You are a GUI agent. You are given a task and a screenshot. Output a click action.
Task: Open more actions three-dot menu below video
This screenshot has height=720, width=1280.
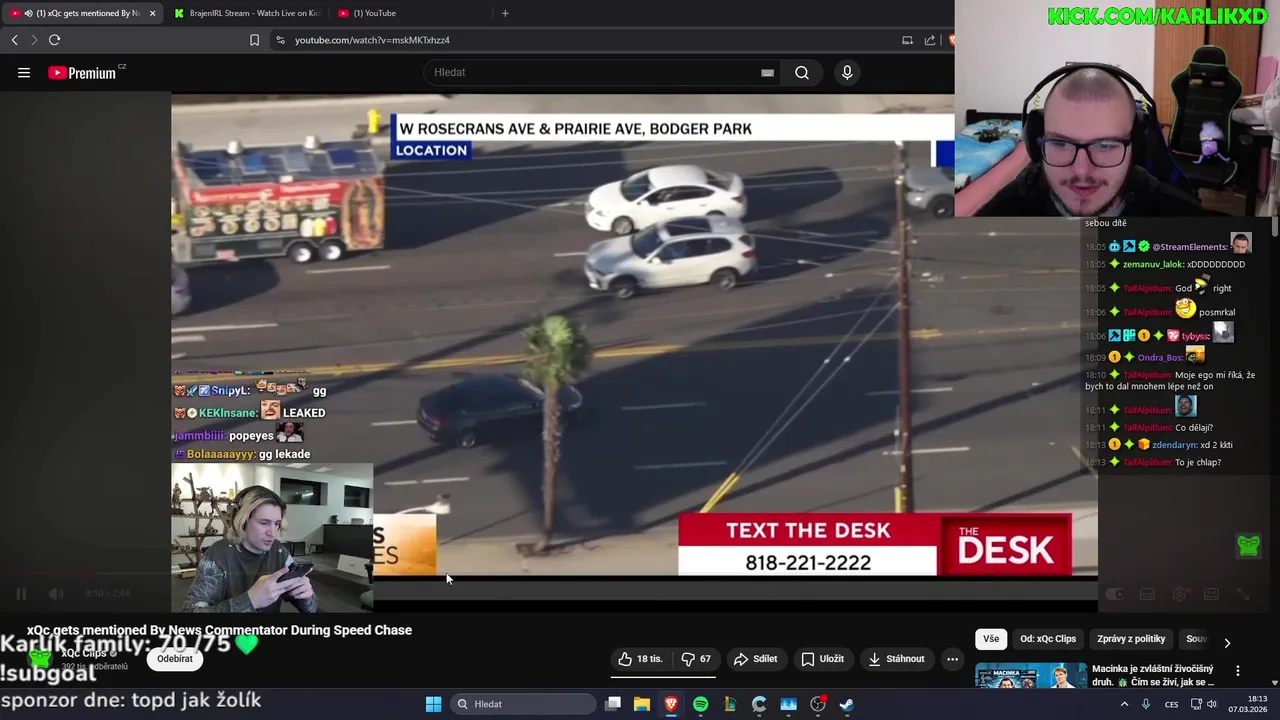click(952, 659)
